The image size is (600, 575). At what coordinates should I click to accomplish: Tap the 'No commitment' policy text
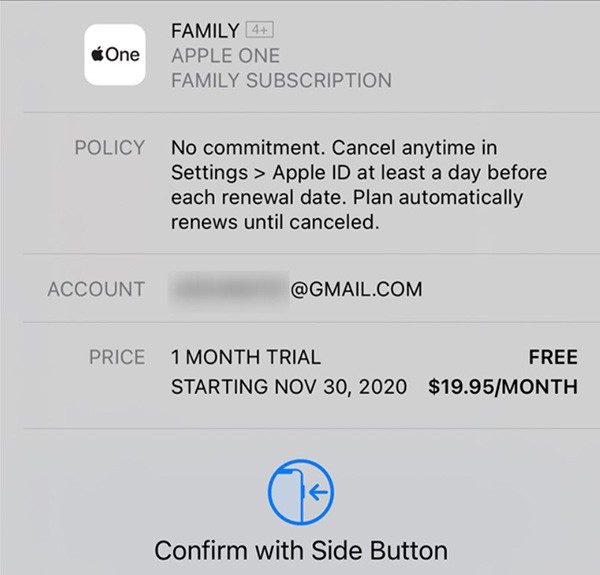[240, 147]
